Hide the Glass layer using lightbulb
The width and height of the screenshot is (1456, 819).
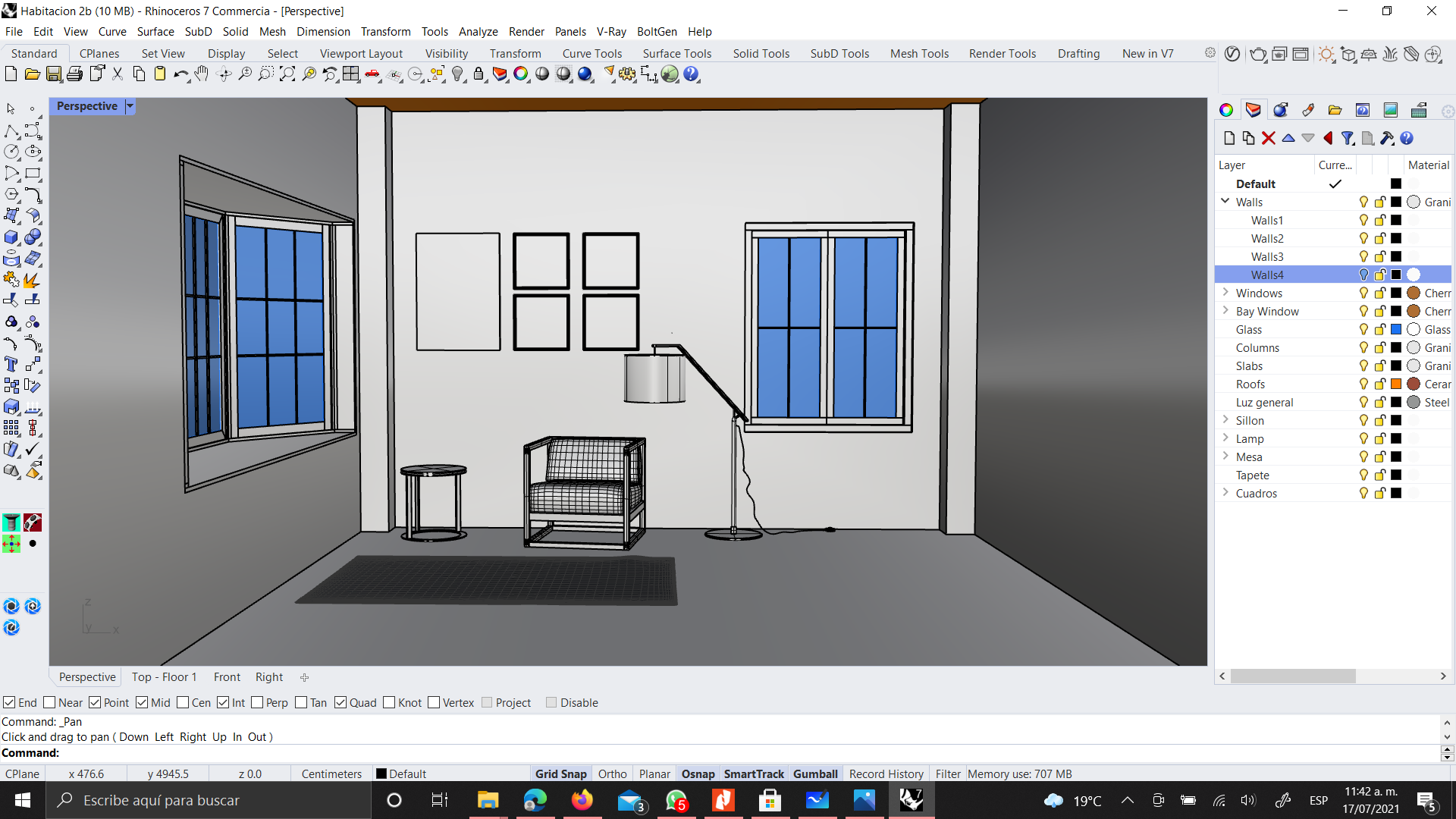pos(1363,329)
